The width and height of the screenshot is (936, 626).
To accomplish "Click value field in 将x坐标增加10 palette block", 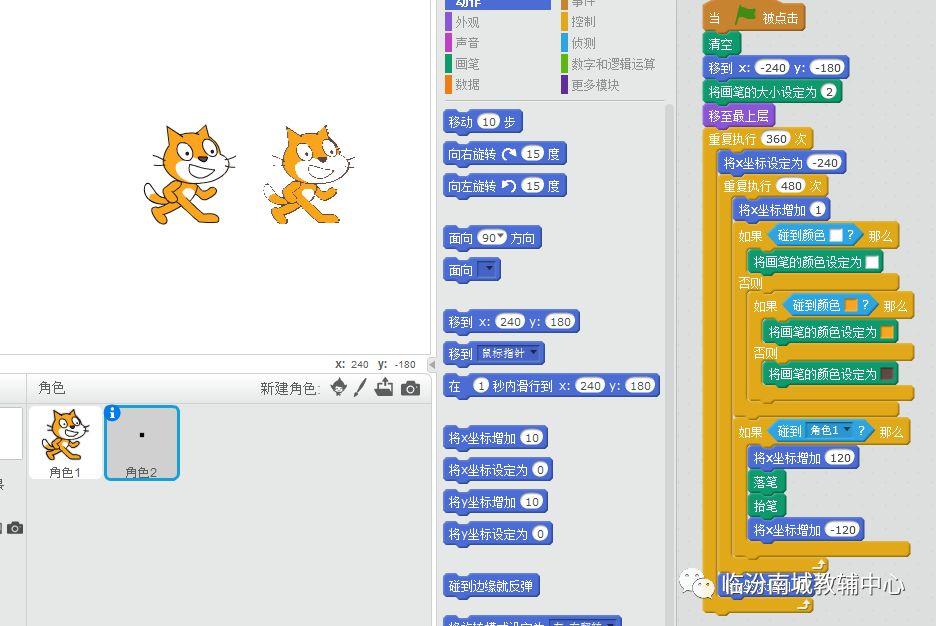I will coord(532,438).
